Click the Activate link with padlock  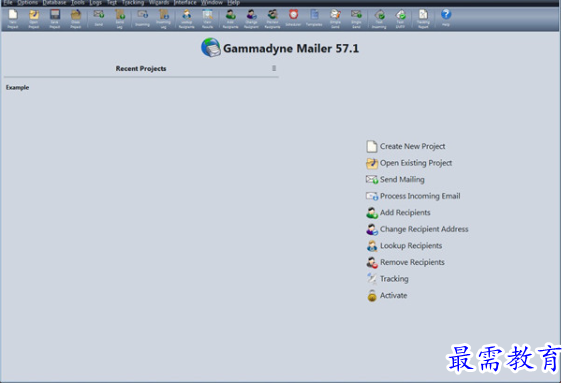[386, 295]
